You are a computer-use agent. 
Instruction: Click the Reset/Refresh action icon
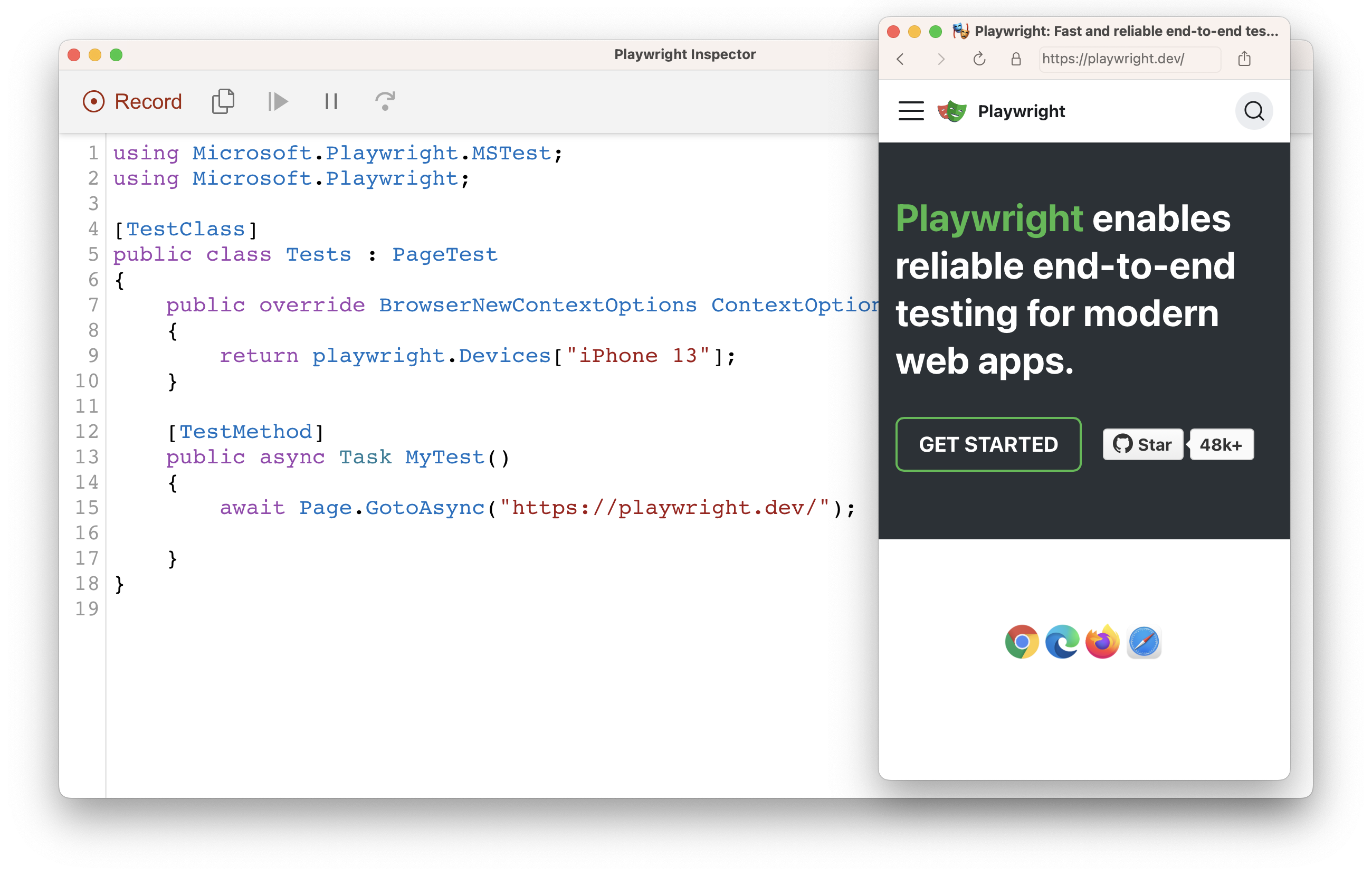point(385,100)
